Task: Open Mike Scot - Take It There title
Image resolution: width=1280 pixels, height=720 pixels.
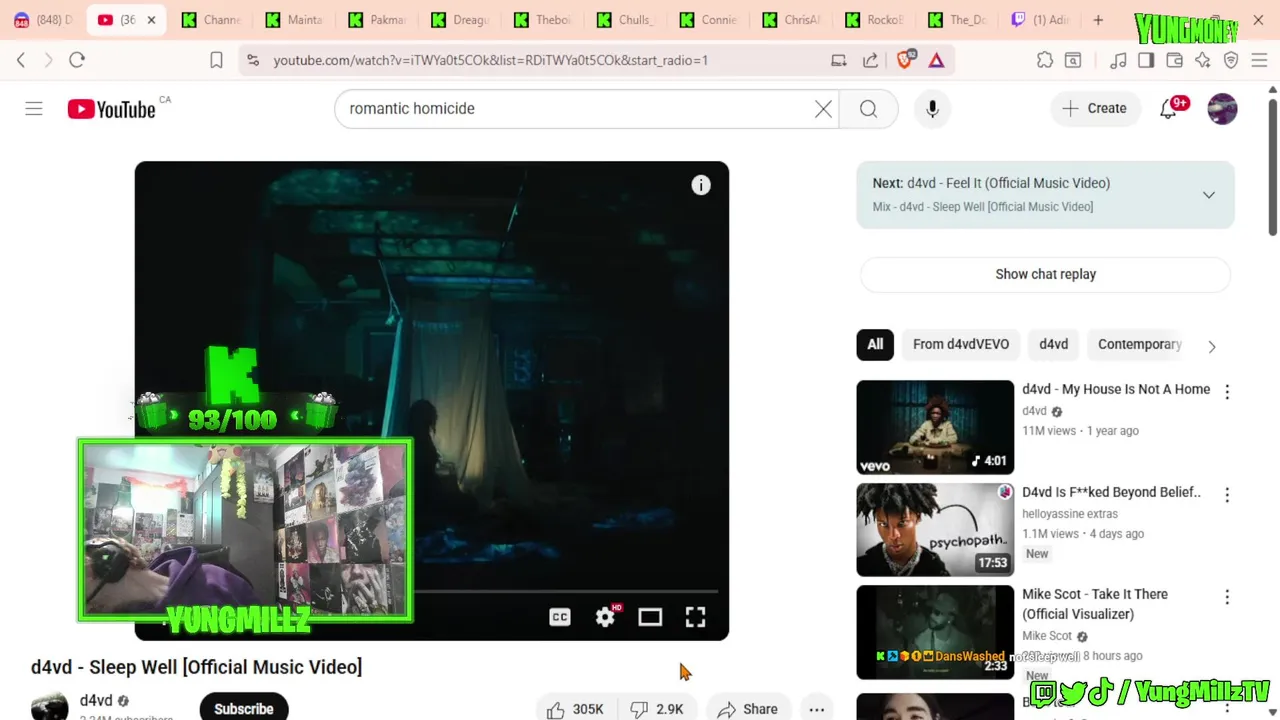Action: (1095, 604)
